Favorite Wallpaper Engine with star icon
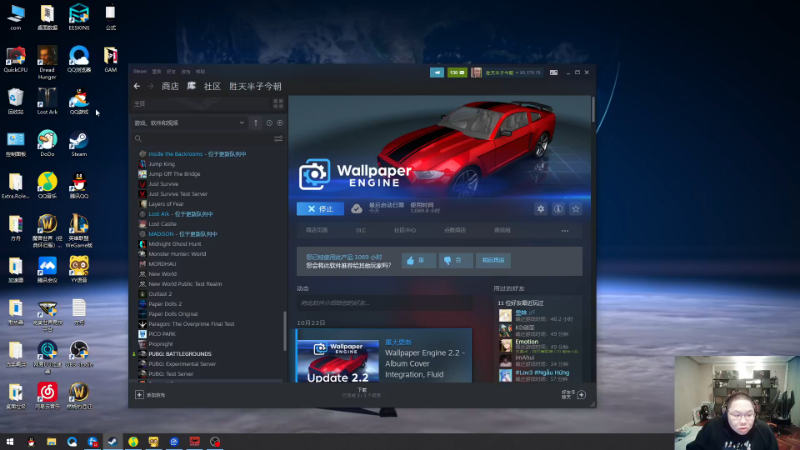 (576, 209)
